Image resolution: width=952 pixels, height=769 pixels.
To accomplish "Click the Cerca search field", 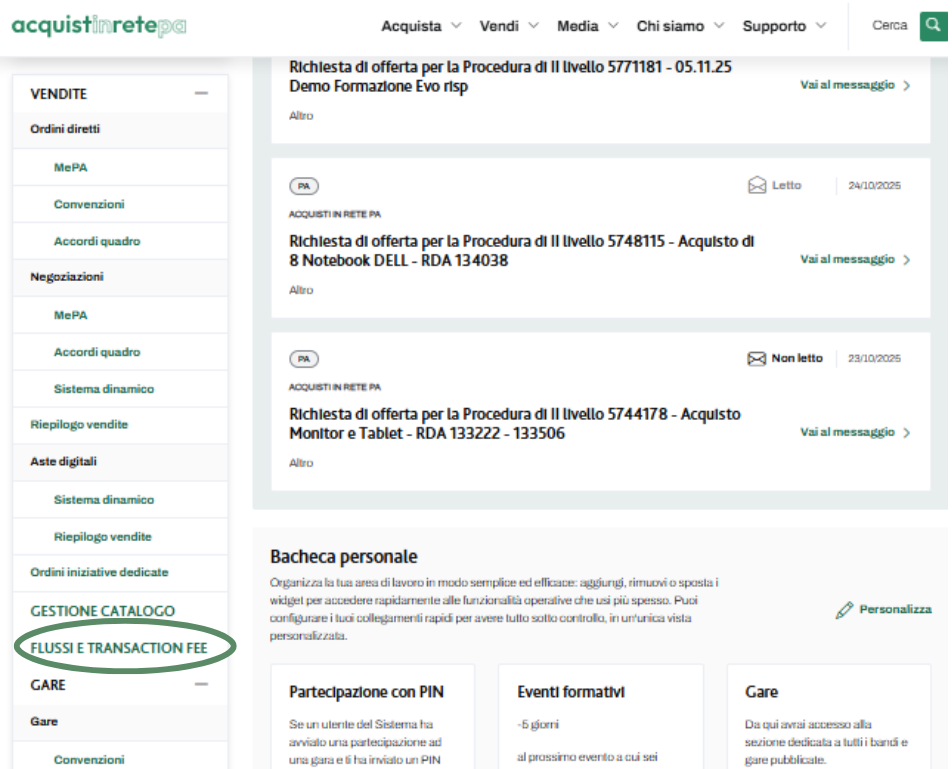I will point(889,26).
